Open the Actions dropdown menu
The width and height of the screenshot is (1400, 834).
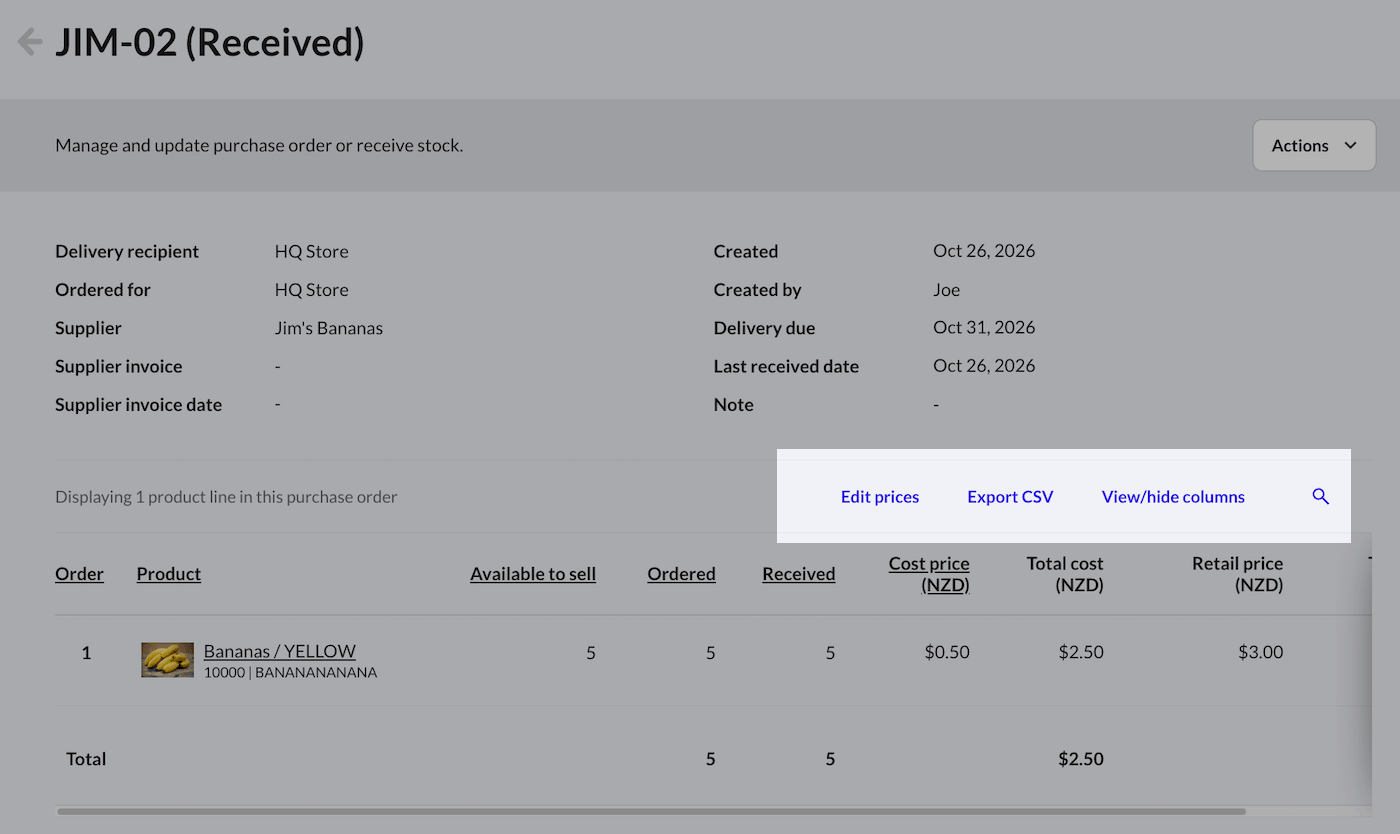click(1314, 146)
